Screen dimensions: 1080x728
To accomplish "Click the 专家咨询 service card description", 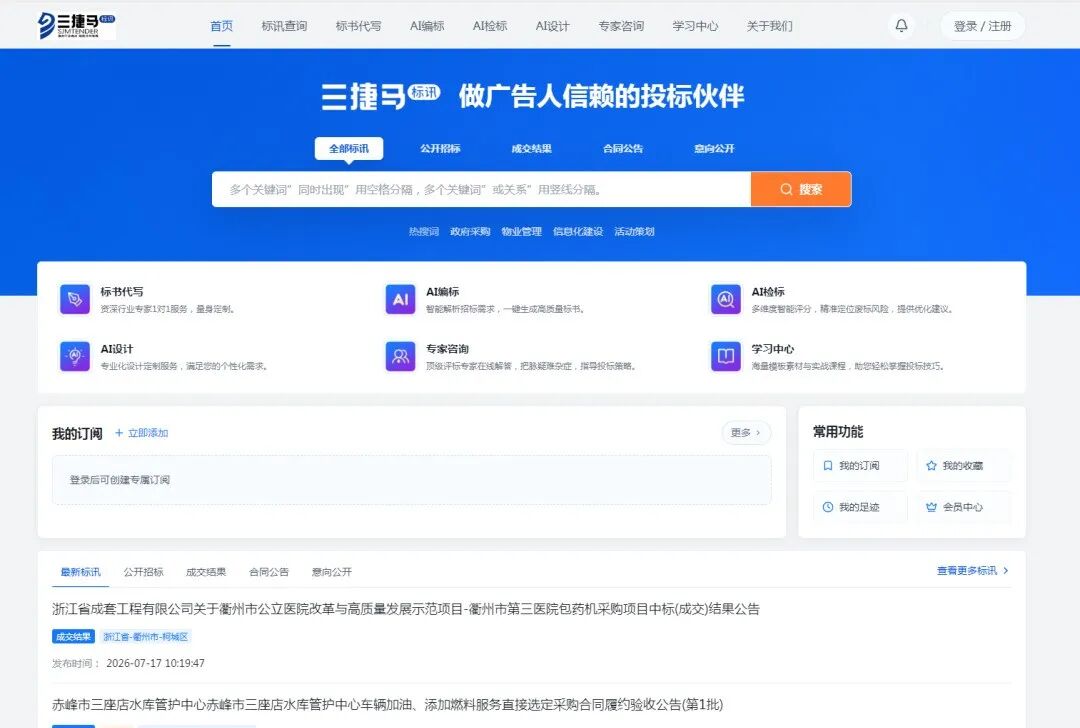I will pyautogui.click(x=530, y=366).
